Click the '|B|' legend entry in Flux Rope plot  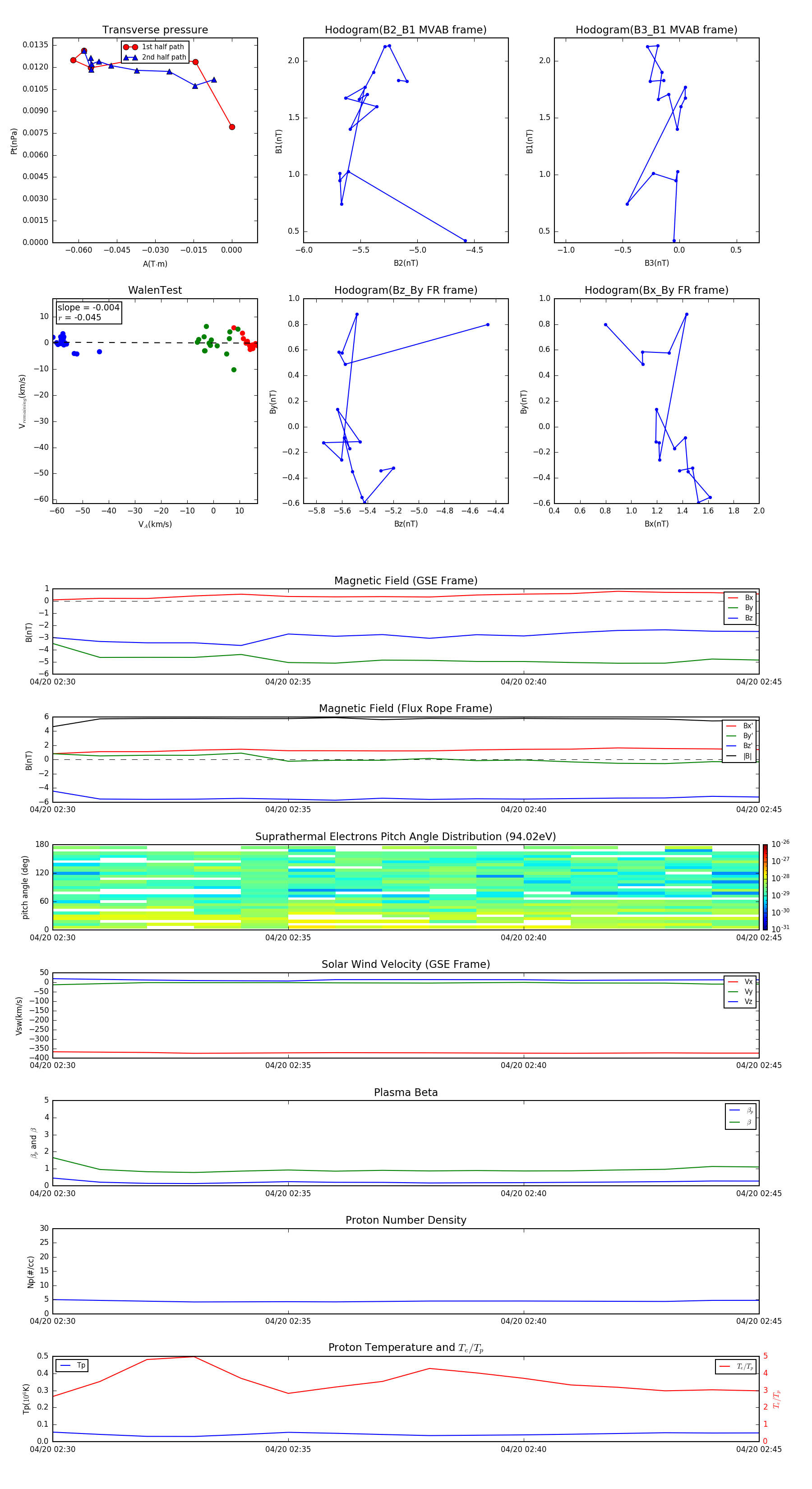coord(739,756)
